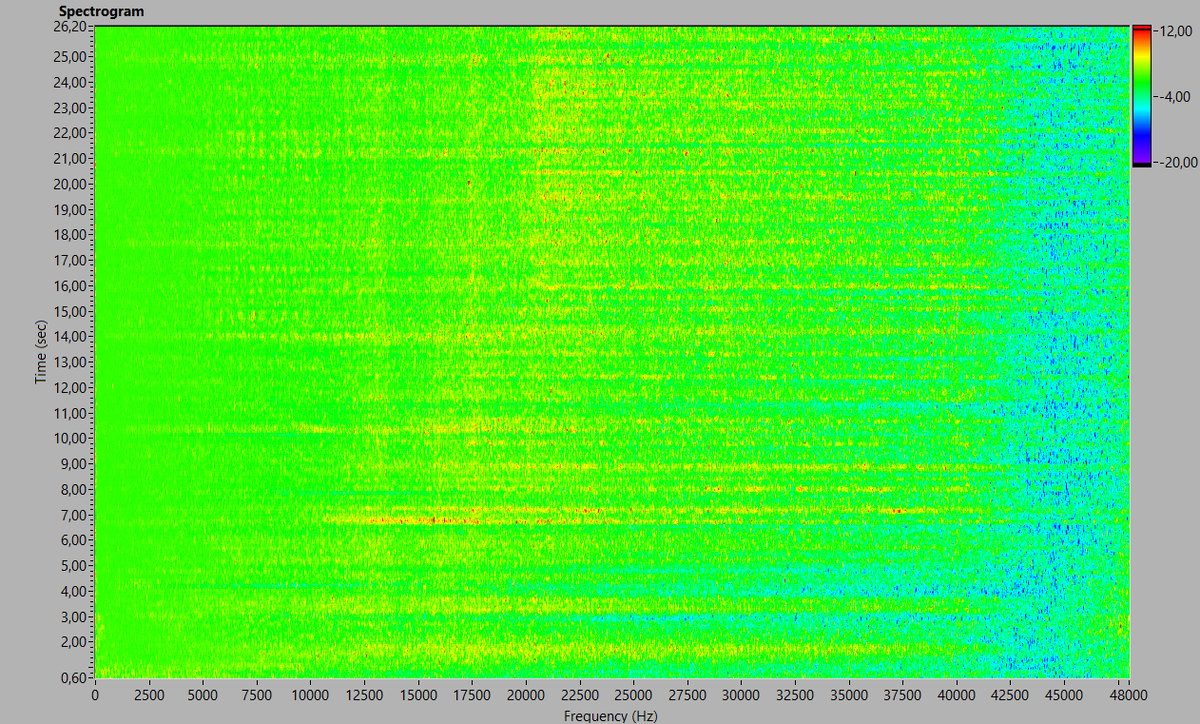Click the 20,00 time tick label

tap(70, 184)
